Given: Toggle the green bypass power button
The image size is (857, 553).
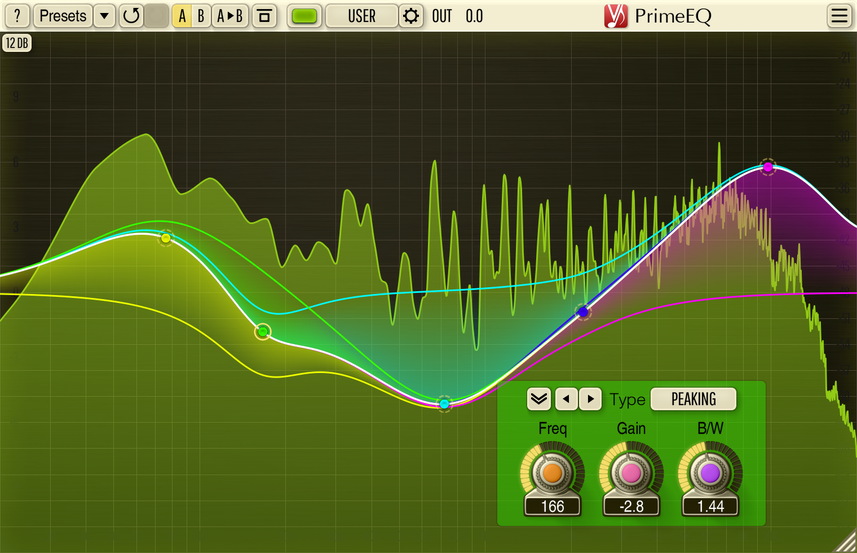Looking at the screenshot, I should [306, 16].
